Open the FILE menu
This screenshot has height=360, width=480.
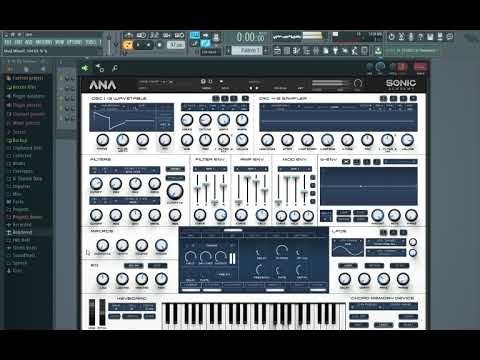pyautogui.click(x=8, y=42)
